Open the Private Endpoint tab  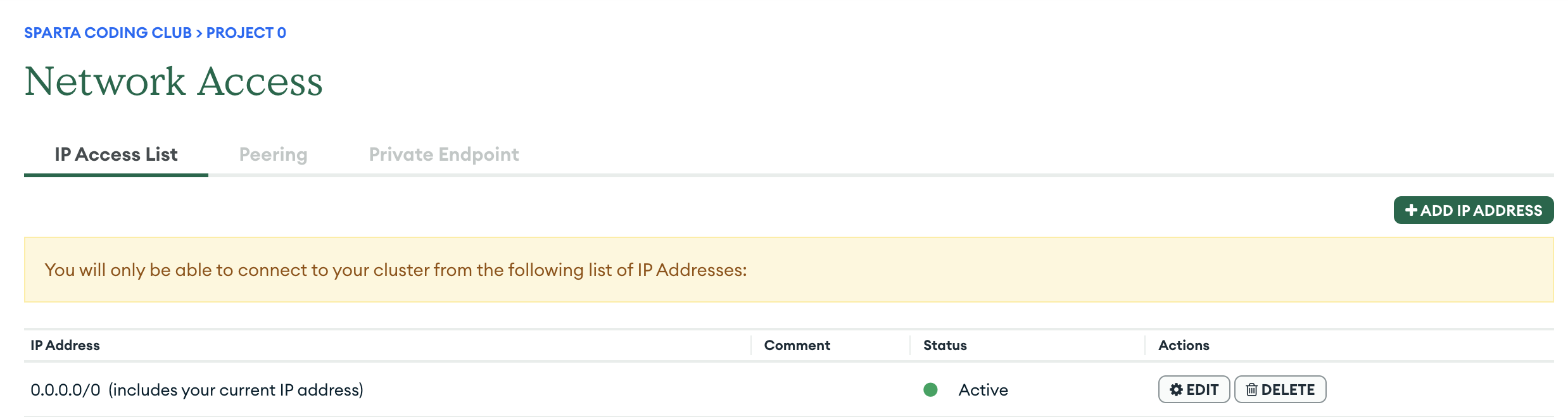pyautogui.click(x=444, y=154)
